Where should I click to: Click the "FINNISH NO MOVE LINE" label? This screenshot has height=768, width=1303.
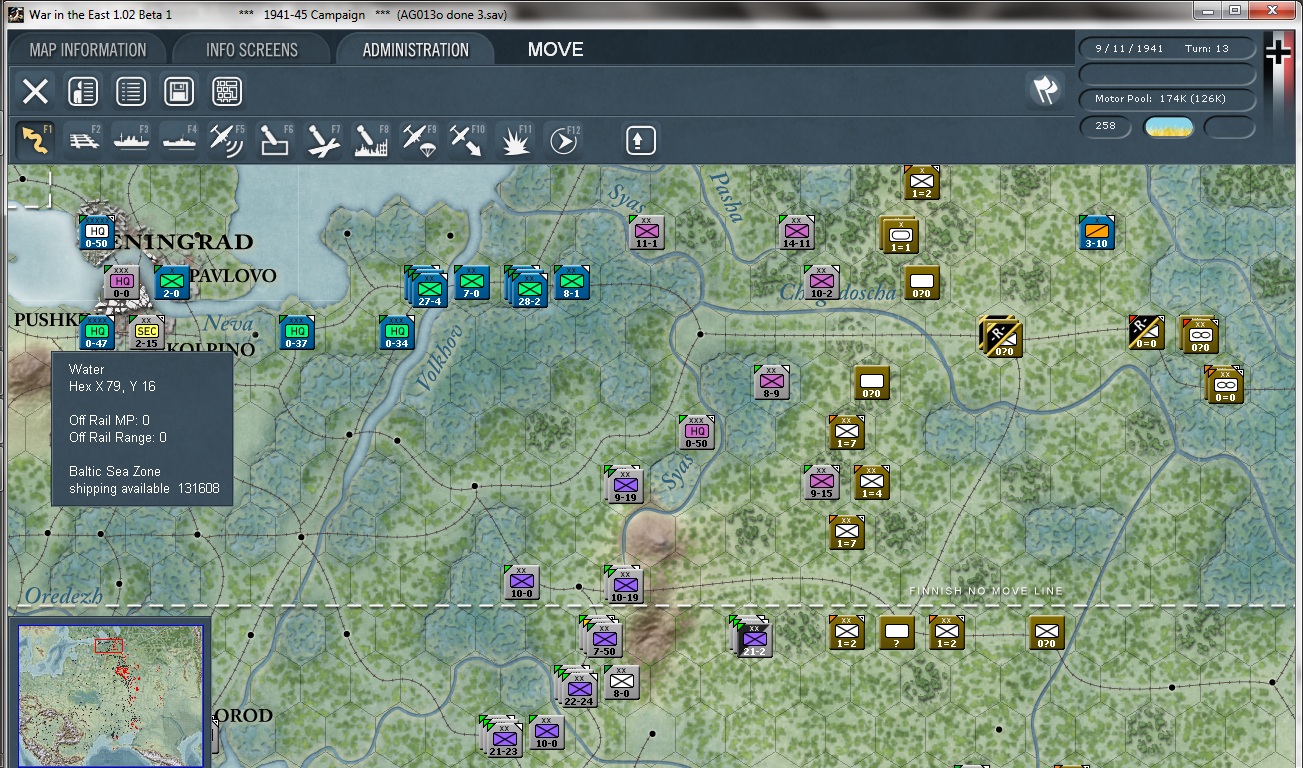[986, 591]
